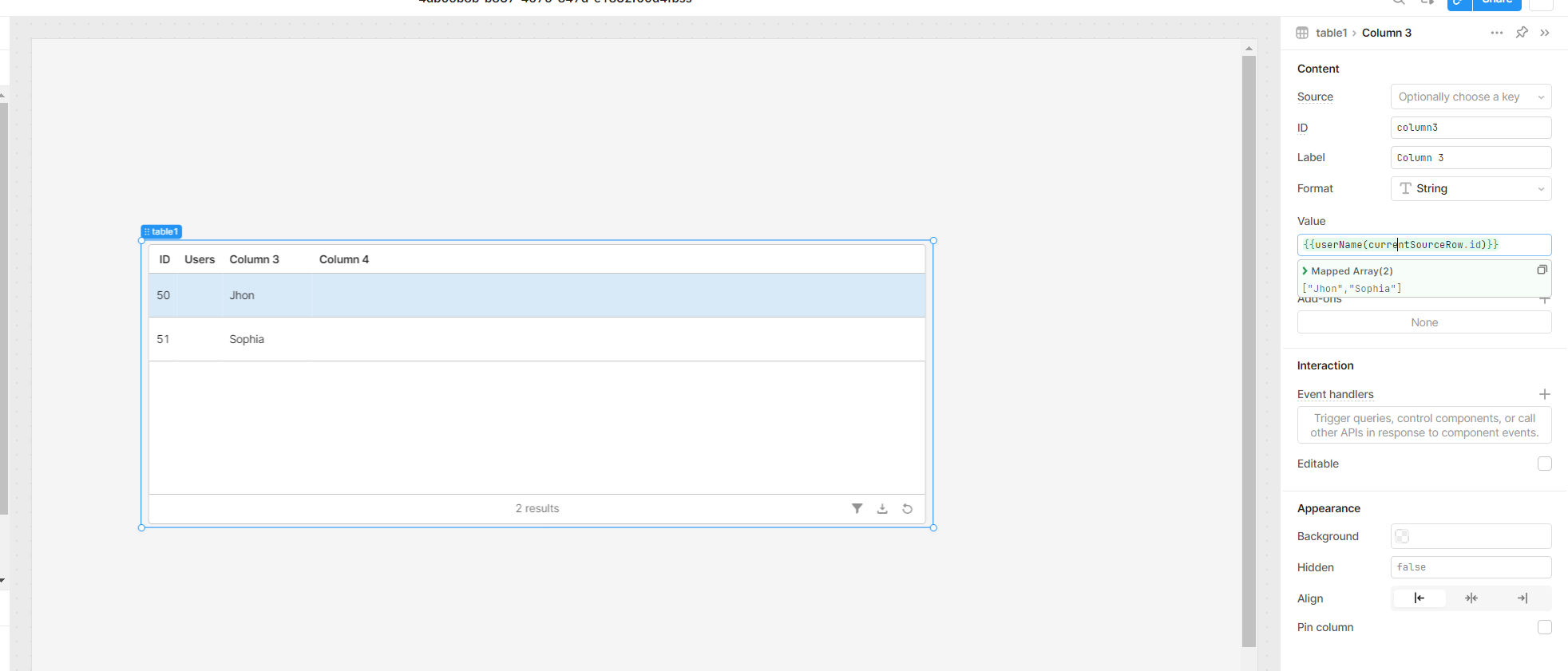Open the Background color swatch

click(x=1402, y=536)
